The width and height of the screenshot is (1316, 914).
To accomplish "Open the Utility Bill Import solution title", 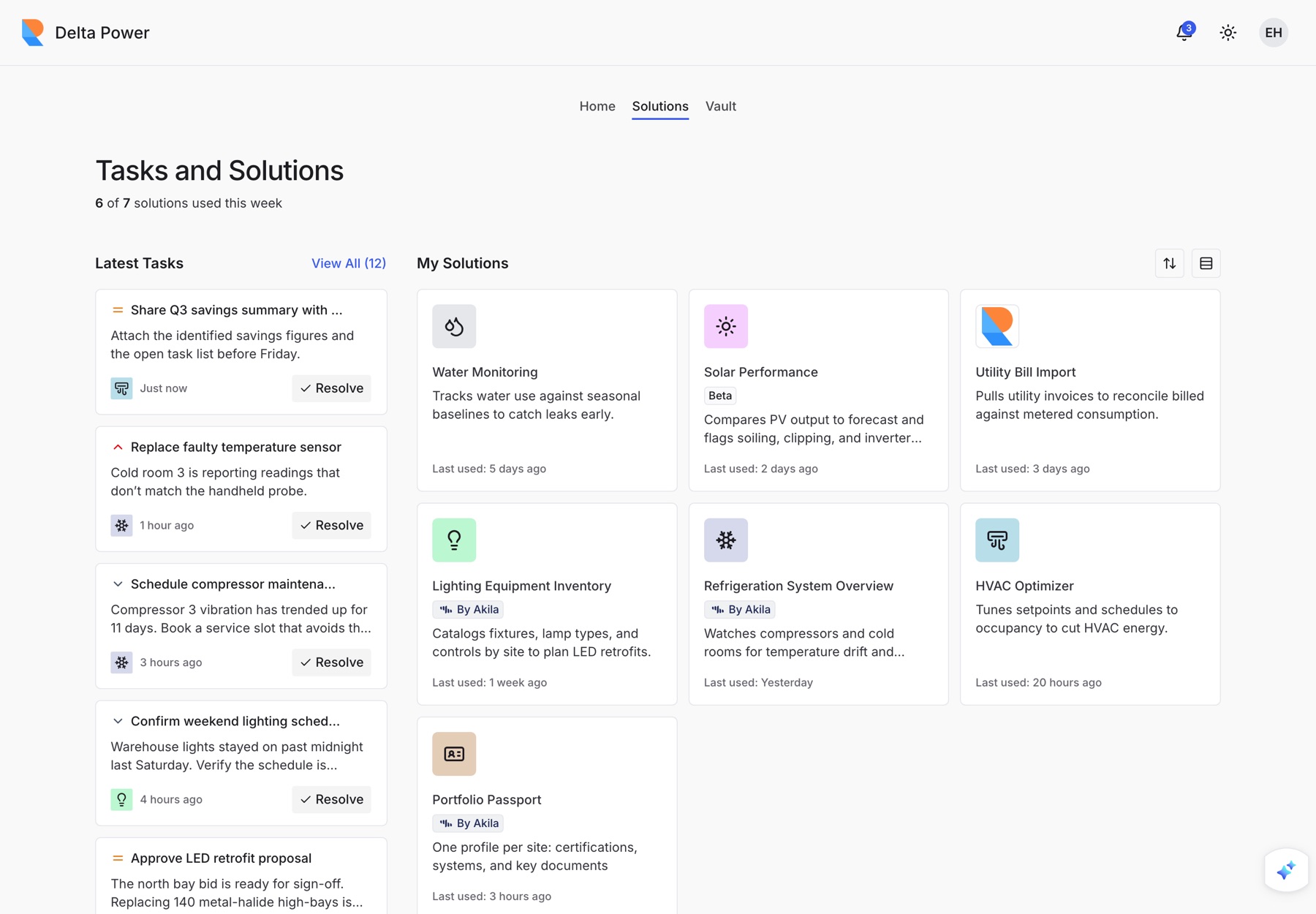I will 1026,372.
